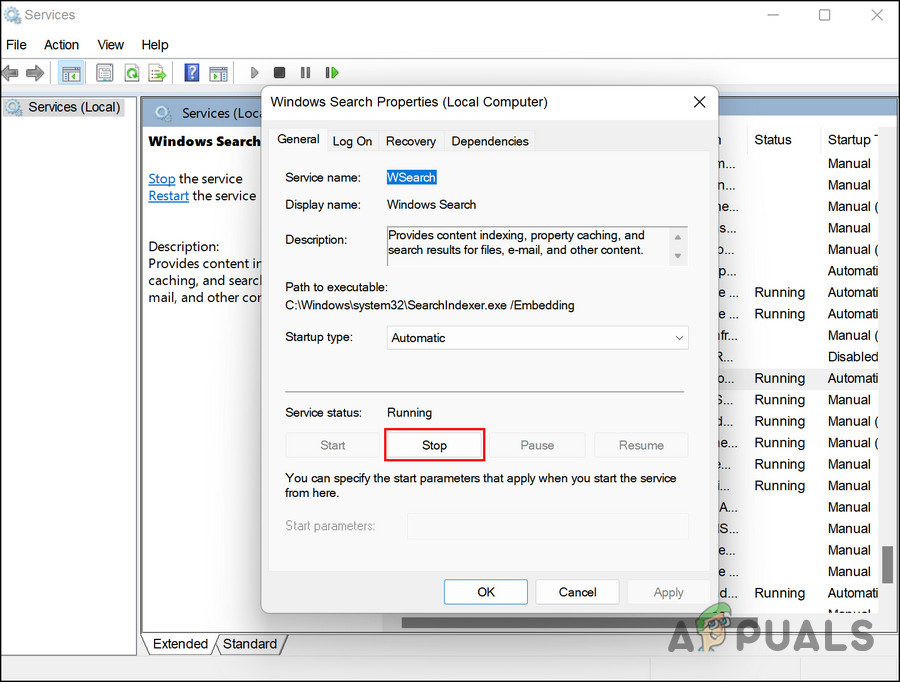This screenshot has height=682, width=900.
Task: Click the Restart Service toolbar icon
Action: 332,73
